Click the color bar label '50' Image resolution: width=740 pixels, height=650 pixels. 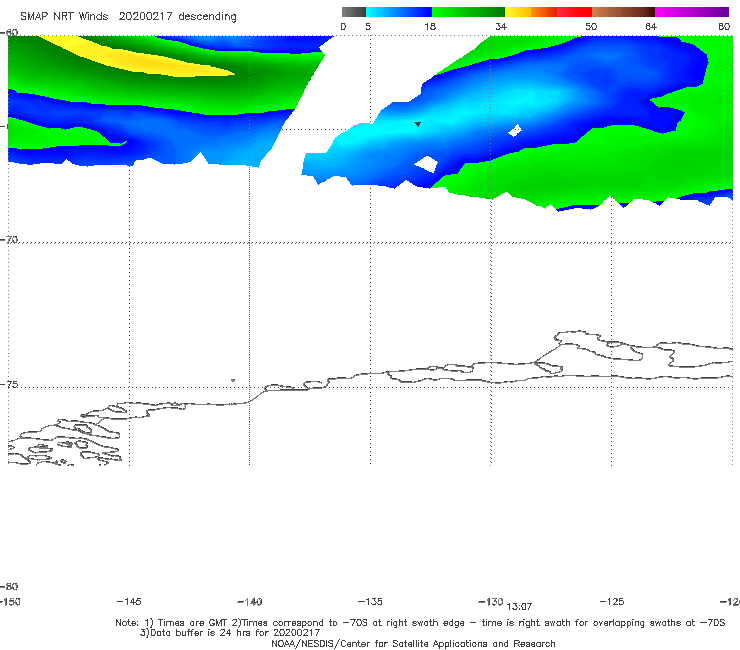591,27
